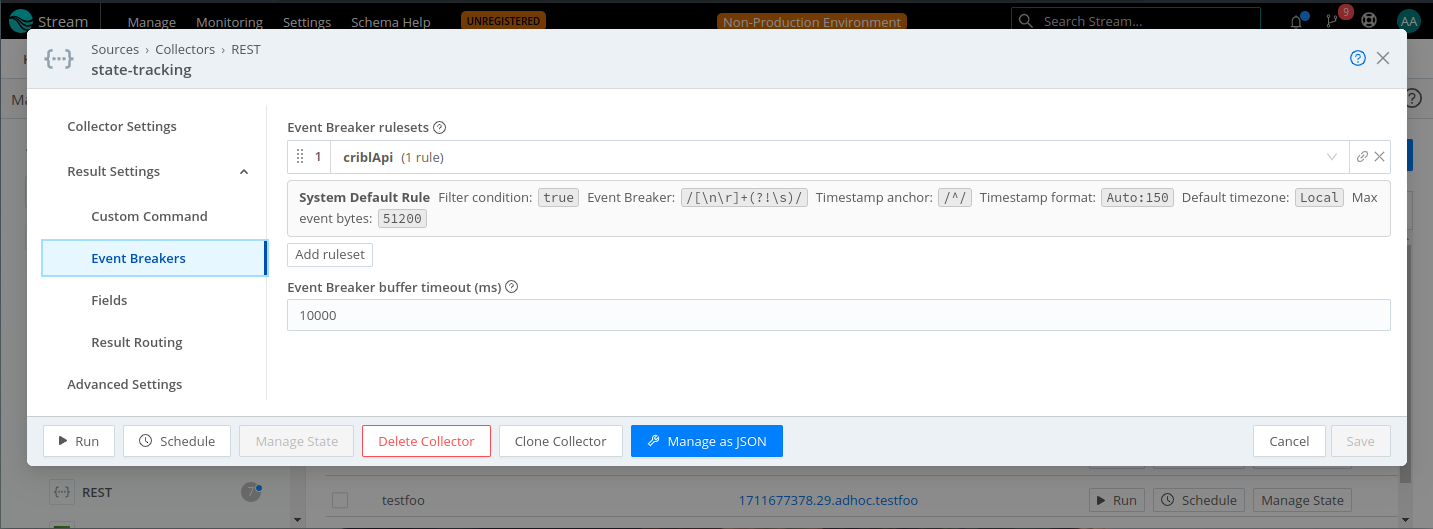The height and width of the screenshot is (529, 1433).
Task: Open the criblApi ruleset link icon
Action: click(x=1362, y=157)
